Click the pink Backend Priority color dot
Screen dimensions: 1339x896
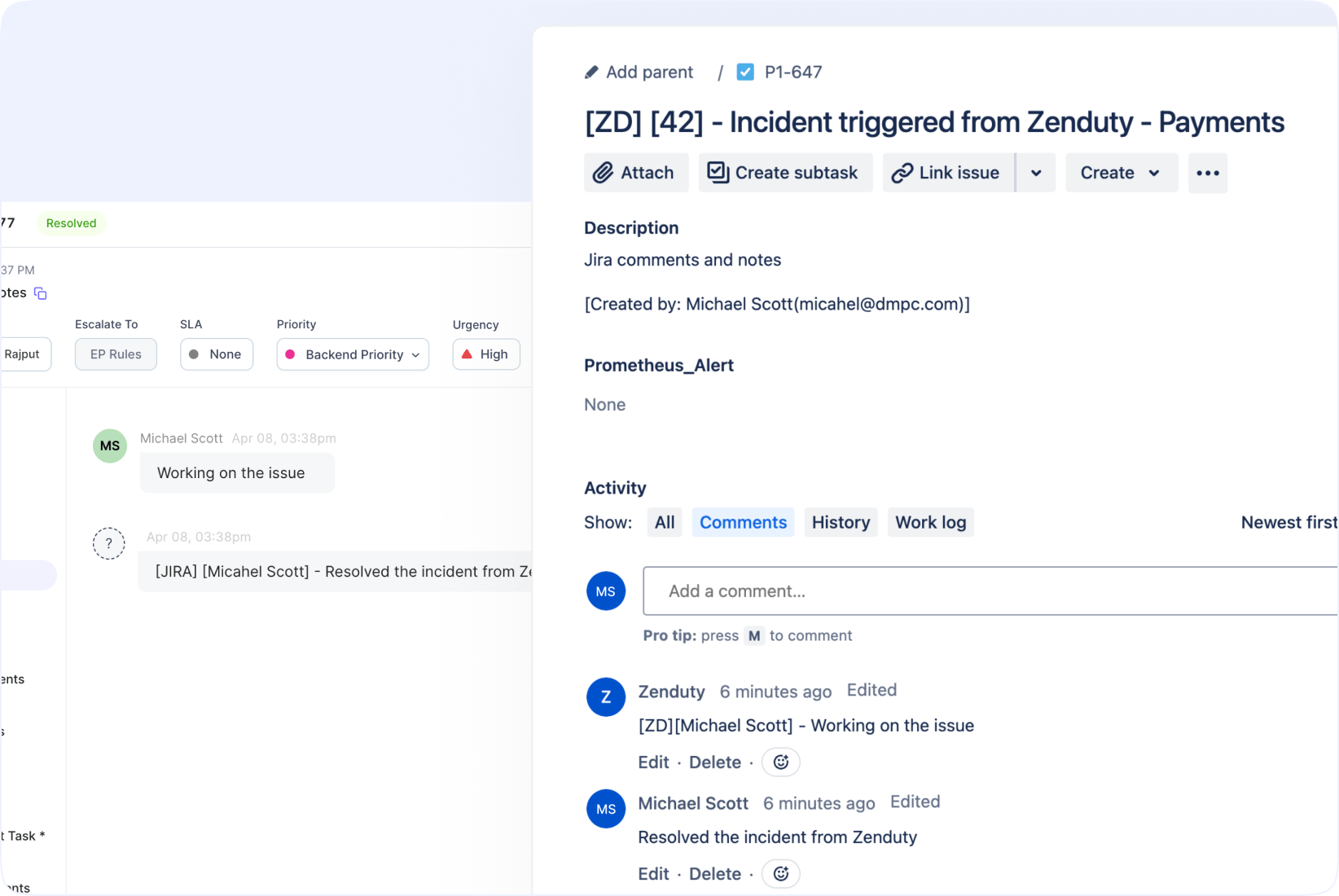(290, 354)
